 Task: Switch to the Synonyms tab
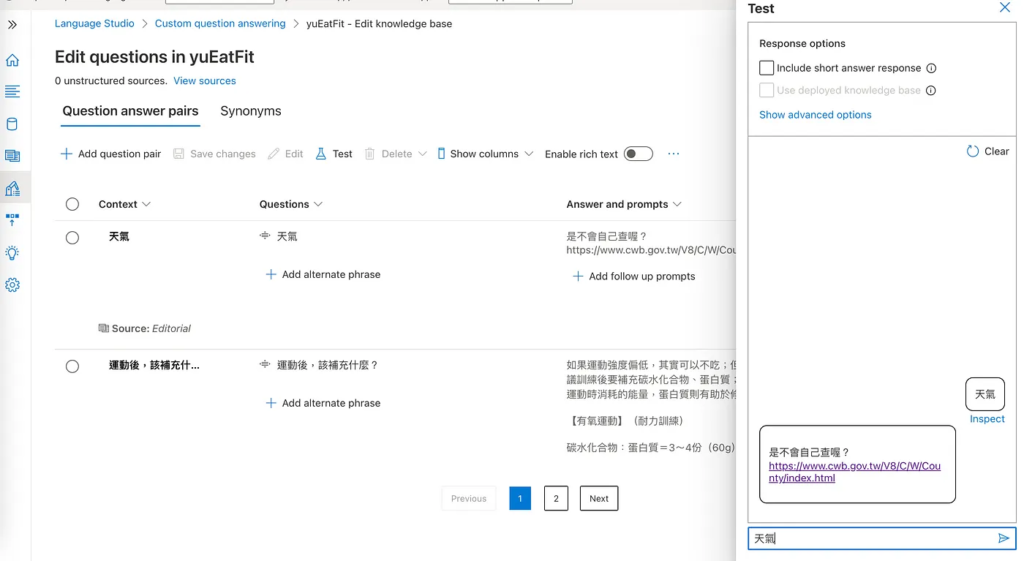[x=250, y=111]
